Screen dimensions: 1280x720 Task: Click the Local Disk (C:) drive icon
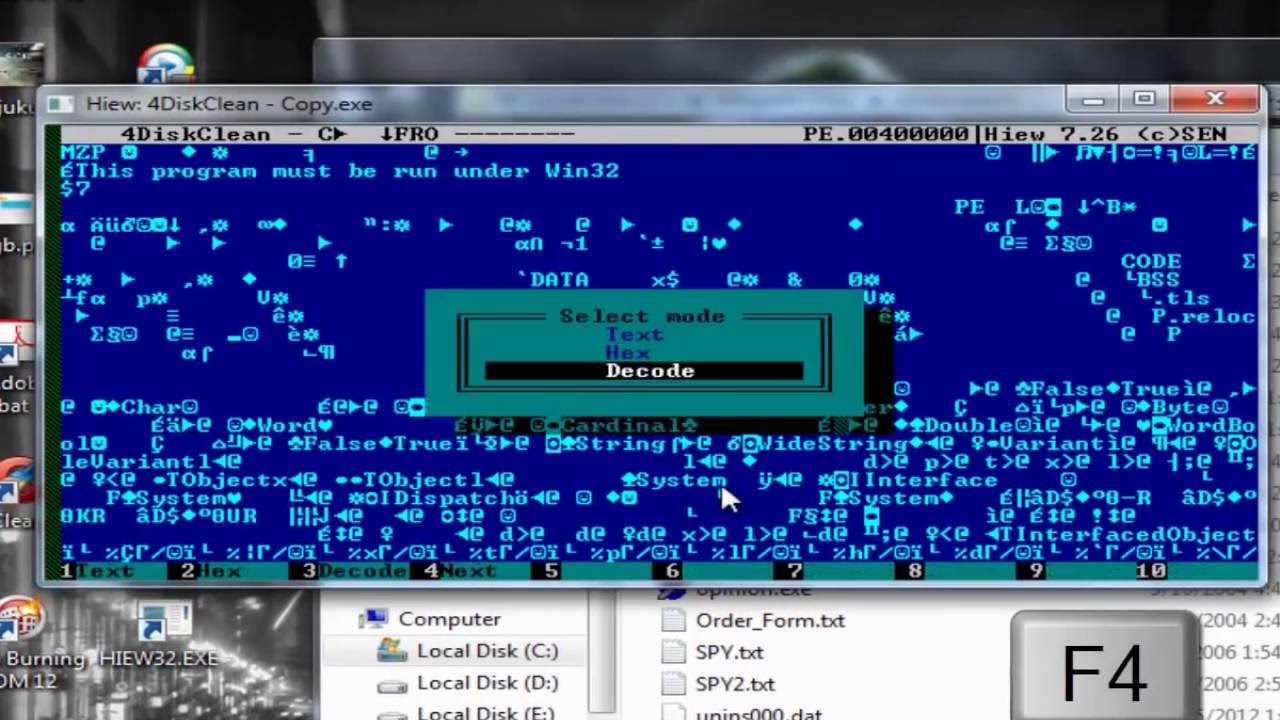click(392, 651)
